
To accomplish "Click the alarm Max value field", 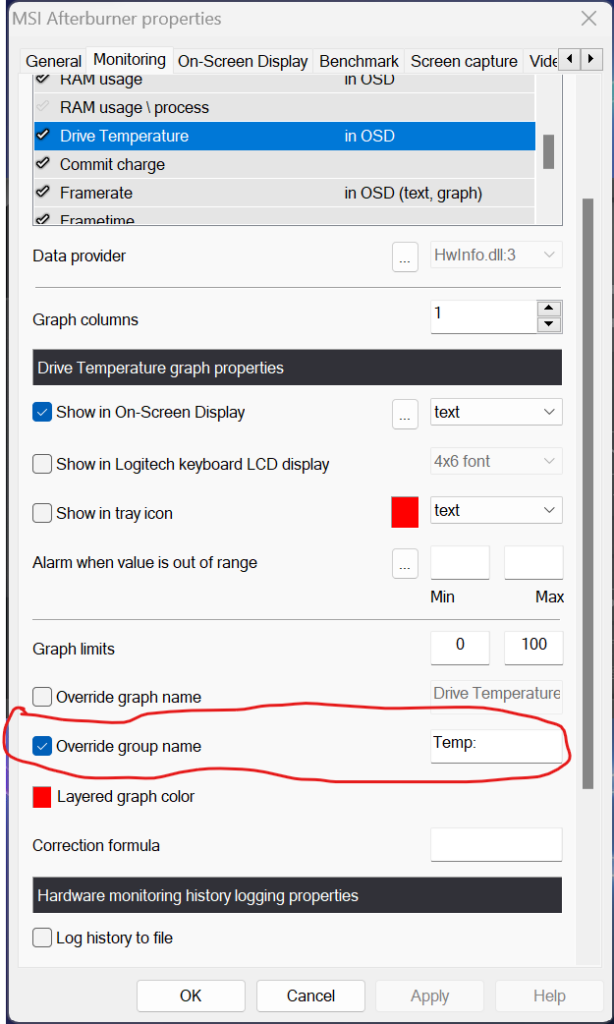I will [x=534, y=563].
